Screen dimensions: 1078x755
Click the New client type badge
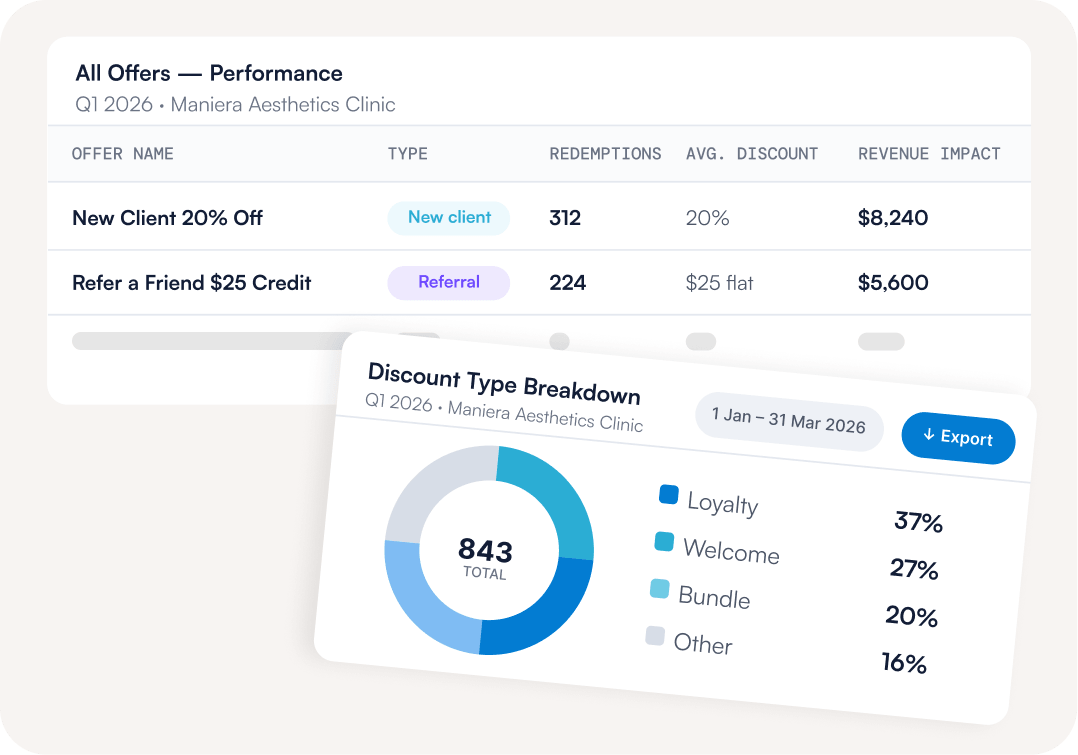tap(449, 218)
